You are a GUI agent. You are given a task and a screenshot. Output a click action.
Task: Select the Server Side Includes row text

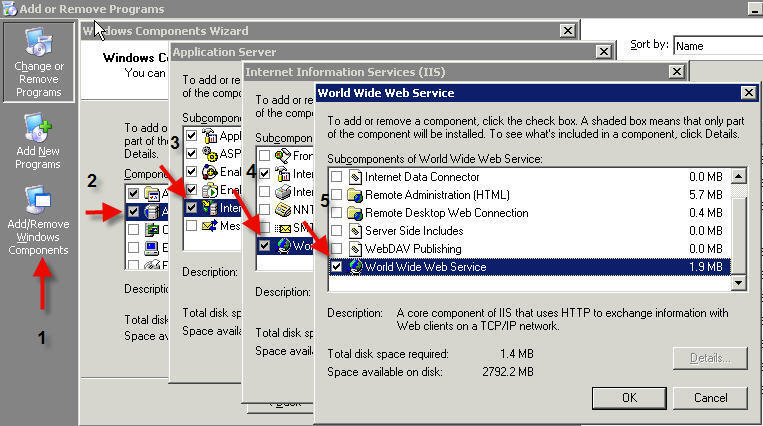click(x=414, y=231)
